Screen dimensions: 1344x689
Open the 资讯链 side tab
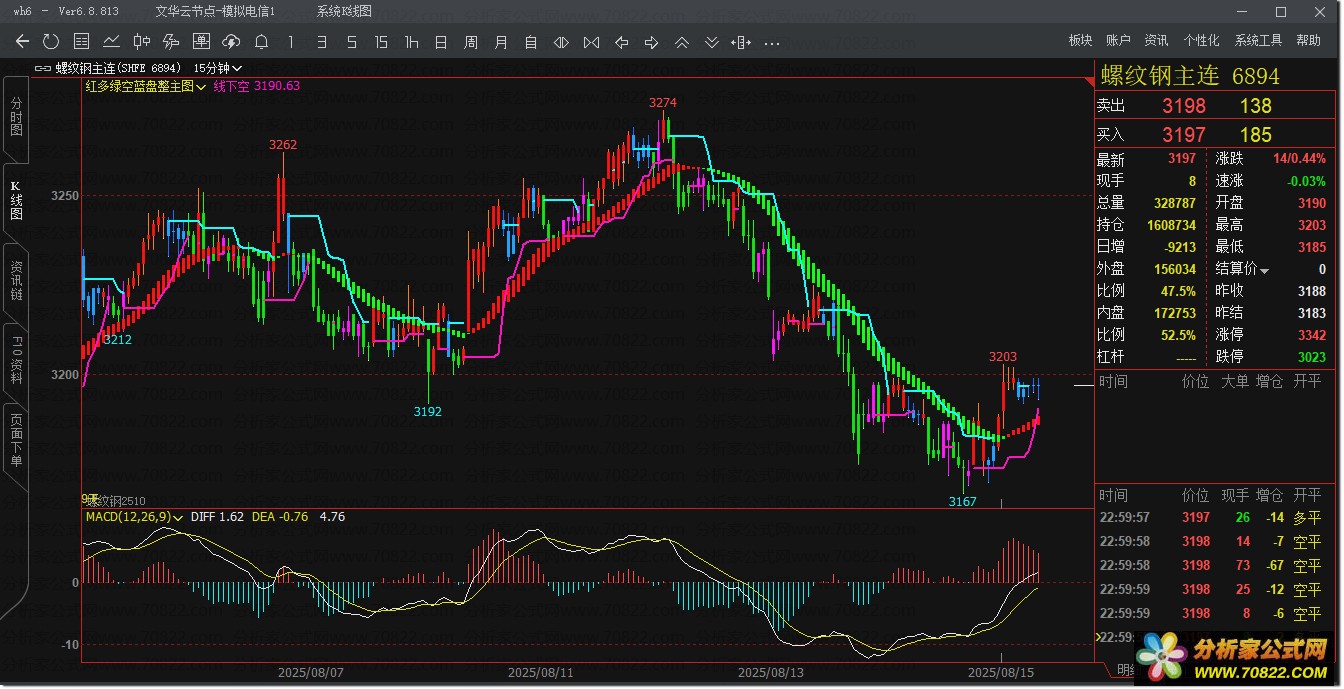click(x=16, y=281)
